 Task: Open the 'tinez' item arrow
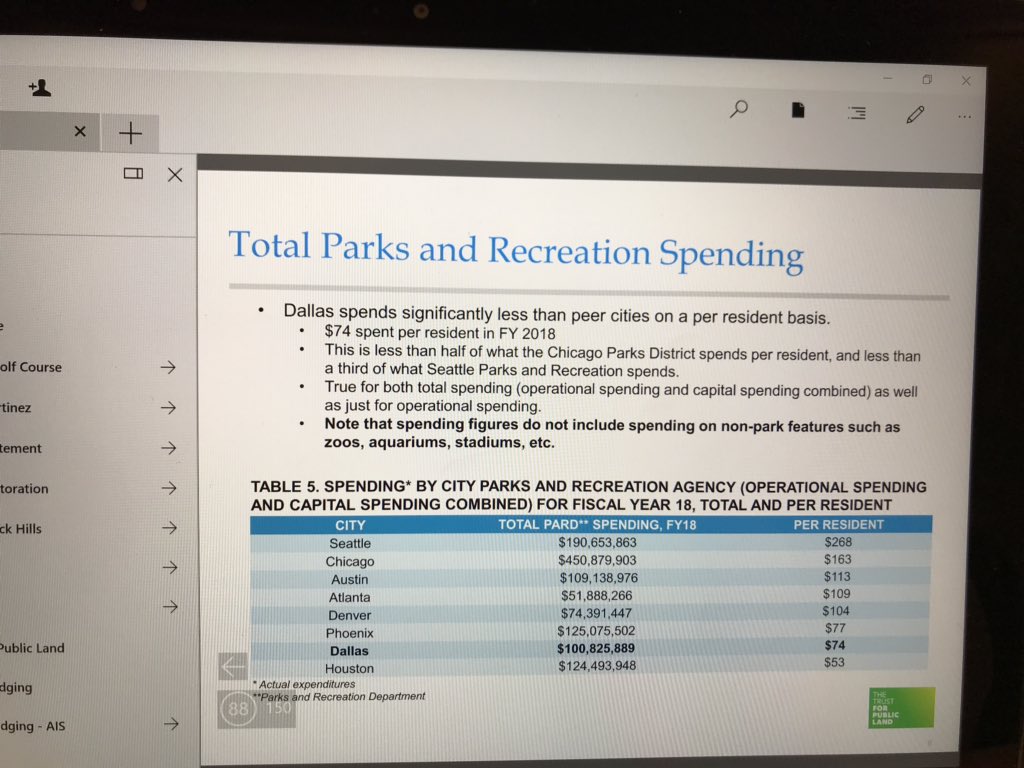tap(168, 408)
